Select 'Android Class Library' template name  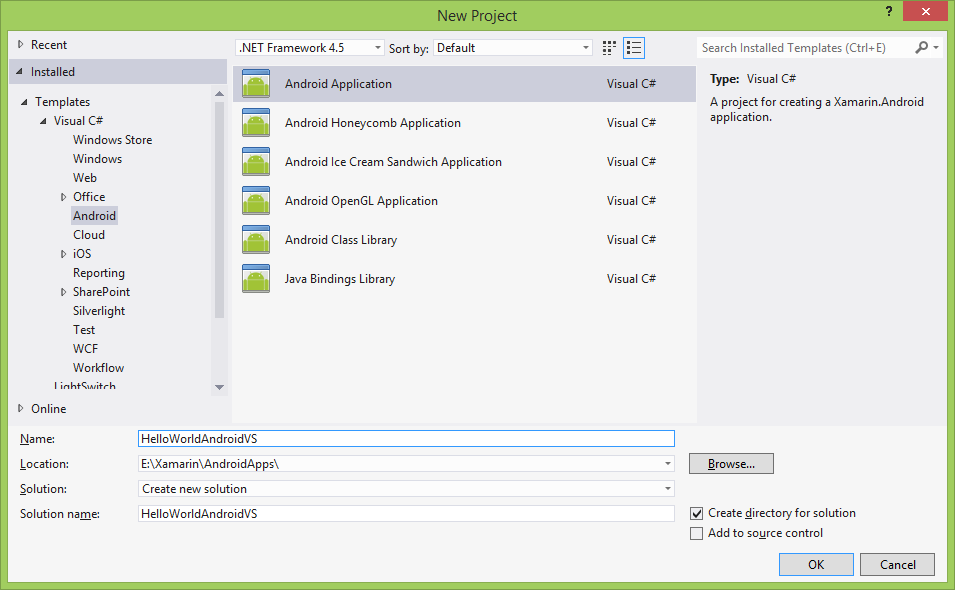[x=340, y=240]
